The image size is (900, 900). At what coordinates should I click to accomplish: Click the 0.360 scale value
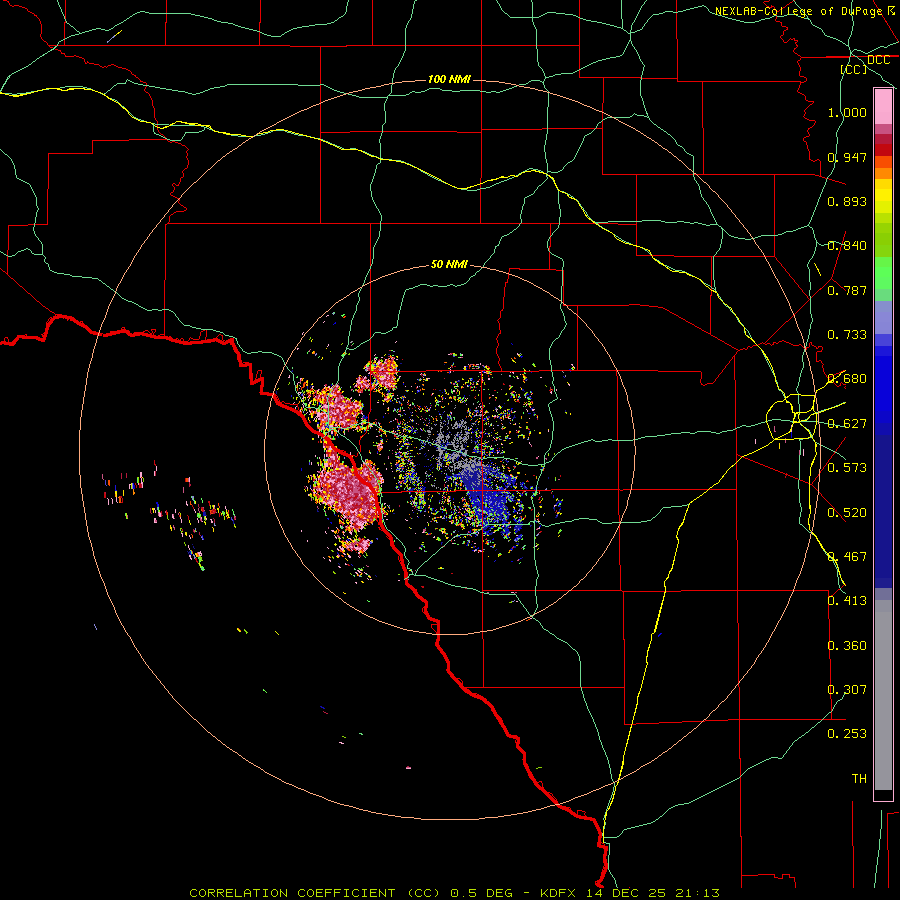(x=847, y=646)
